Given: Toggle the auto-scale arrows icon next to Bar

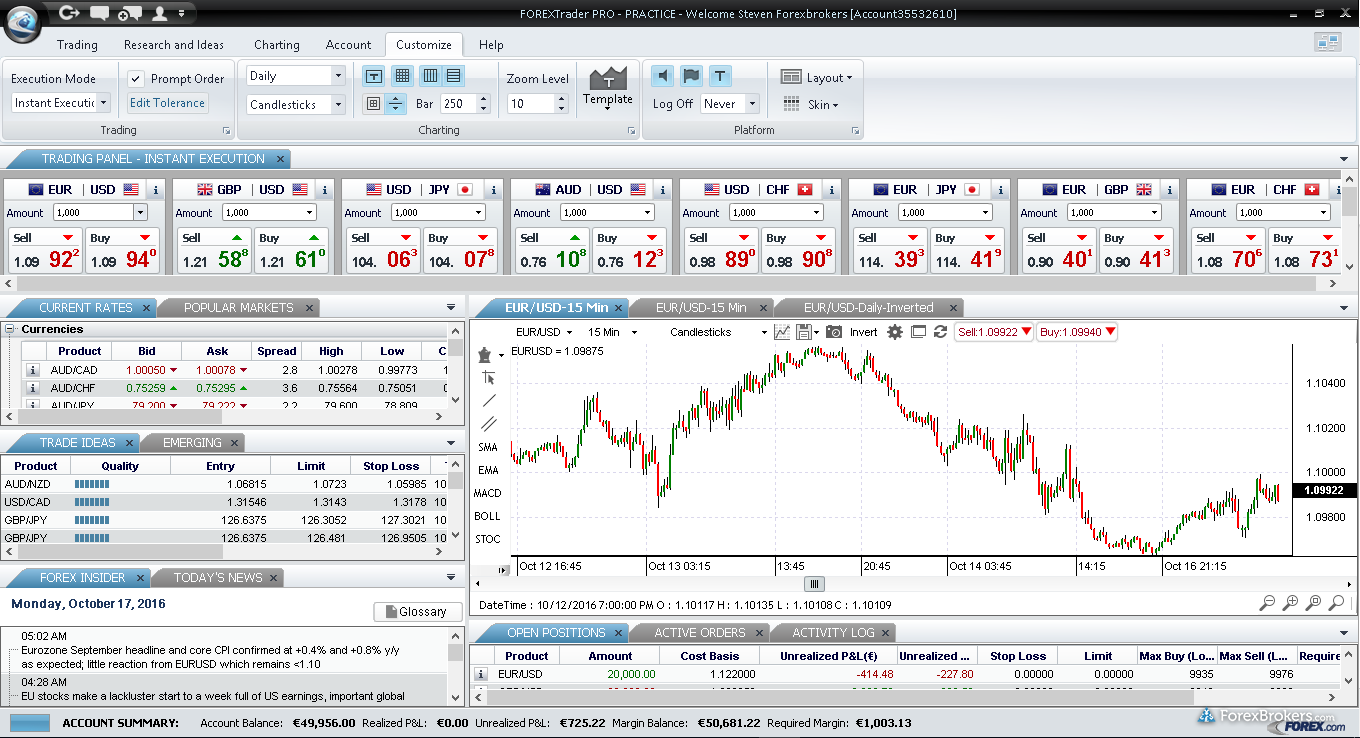Looking at the screenshot, I should 396,103.
